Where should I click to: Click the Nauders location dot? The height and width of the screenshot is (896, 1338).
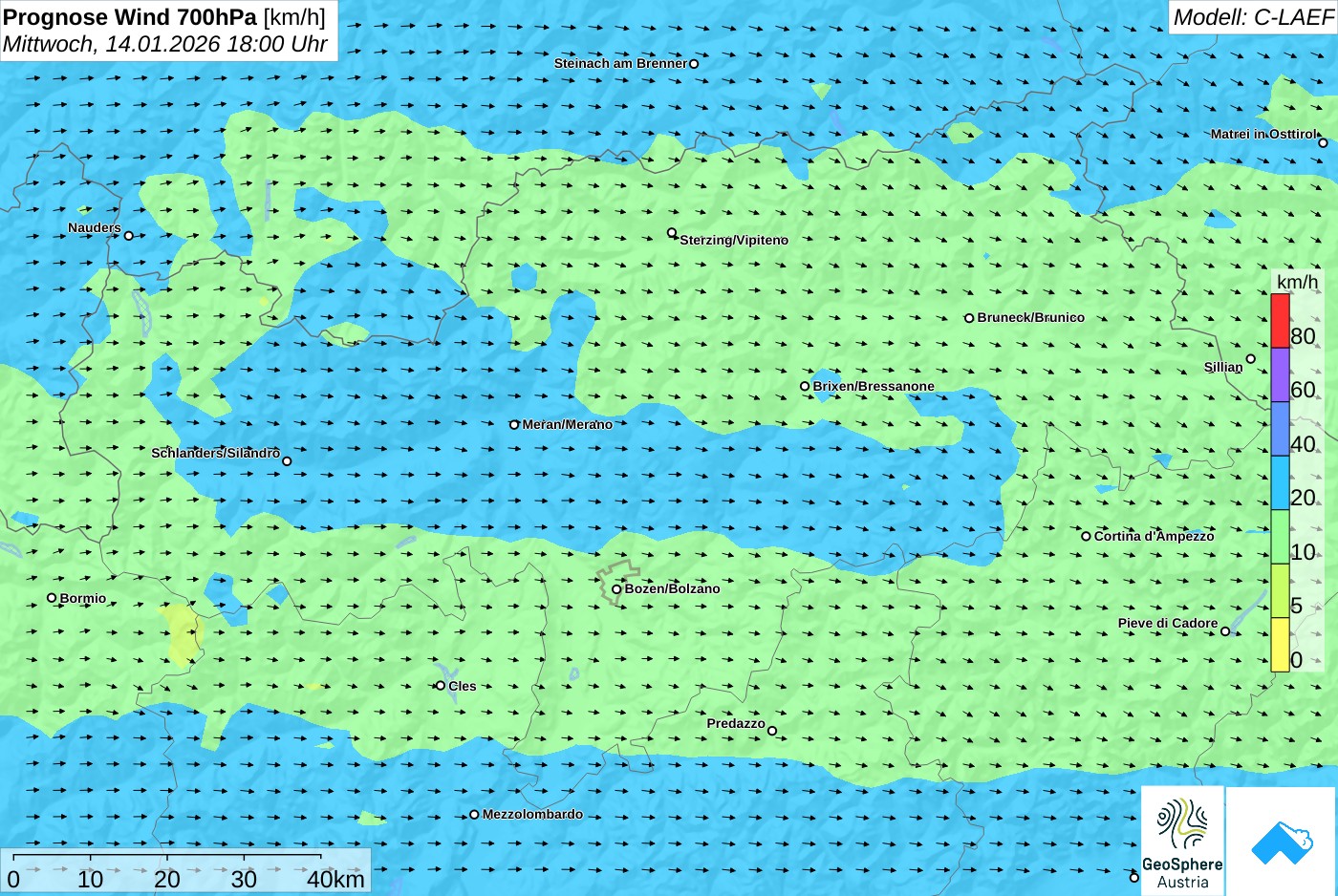tap(129, 236)
